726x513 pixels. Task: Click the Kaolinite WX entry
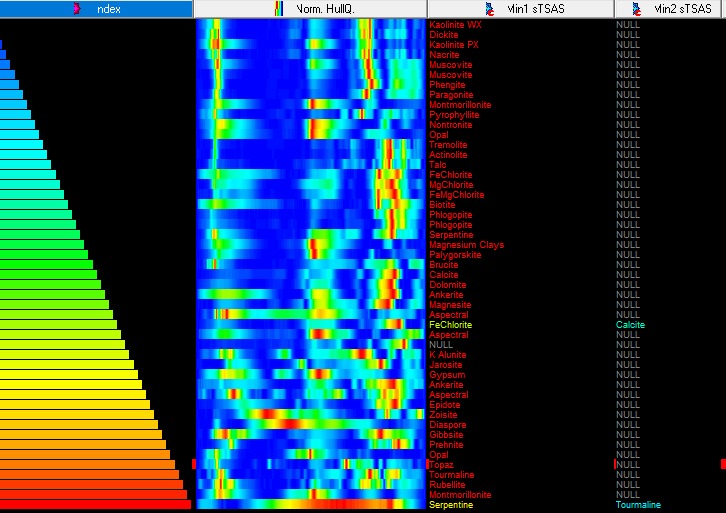(x=455, y=25)
